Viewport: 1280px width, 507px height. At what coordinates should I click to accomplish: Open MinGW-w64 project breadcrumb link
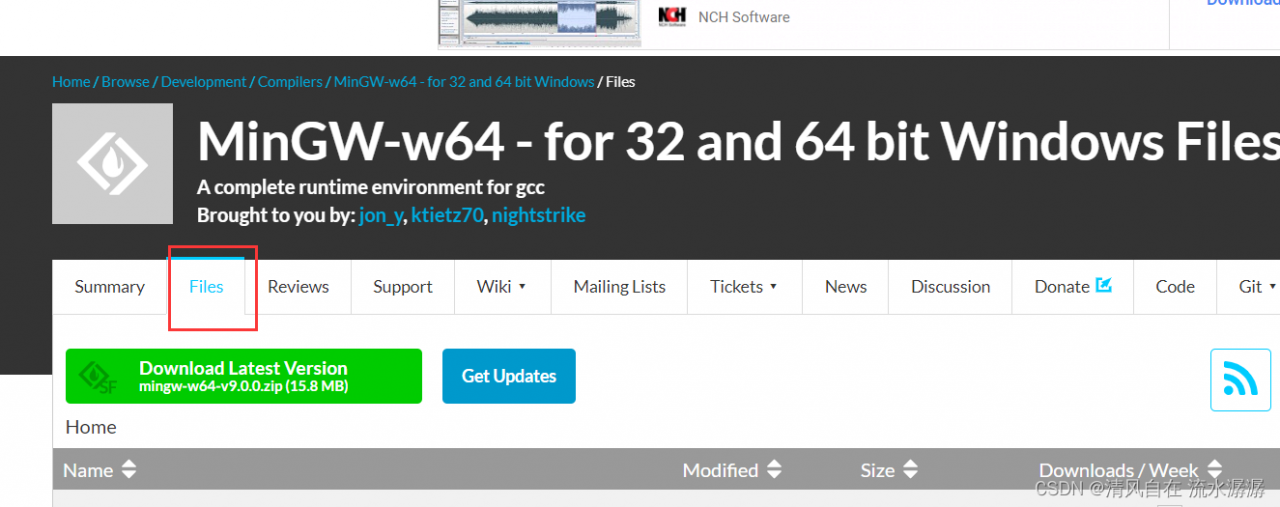(x=464, y=82)
